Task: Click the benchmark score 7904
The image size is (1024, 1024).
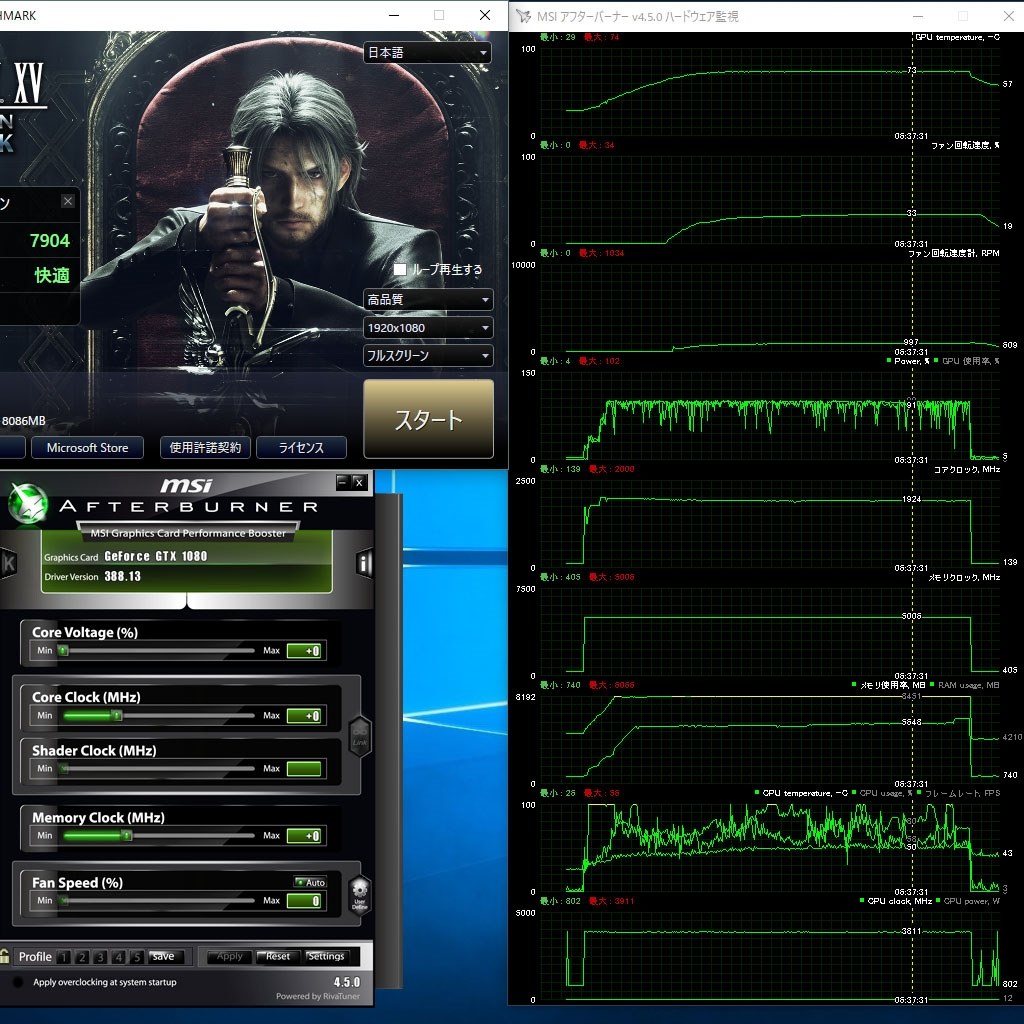Action: pos(50,241)
